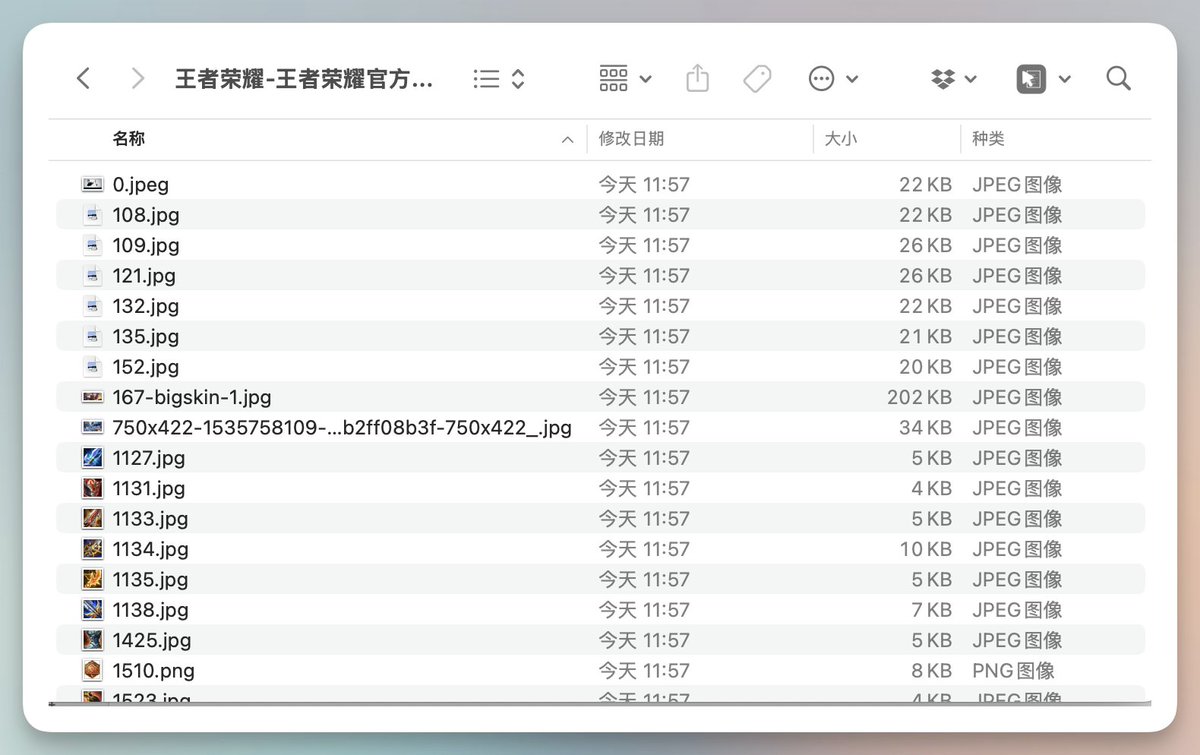Click the file icon of 152.jpg
The image size is (1200, 755).
pos(93,367)
